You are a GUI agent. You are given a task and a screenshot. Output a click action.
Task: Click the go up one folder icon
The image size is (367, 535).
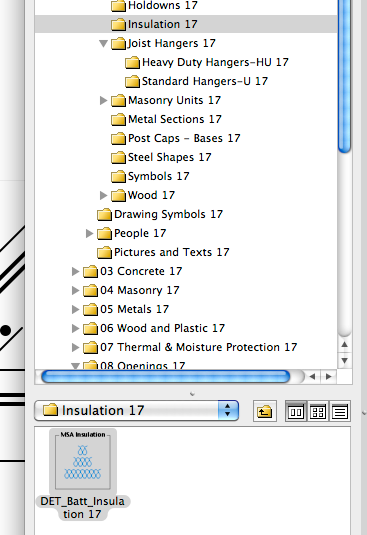[x=265, y=411]
